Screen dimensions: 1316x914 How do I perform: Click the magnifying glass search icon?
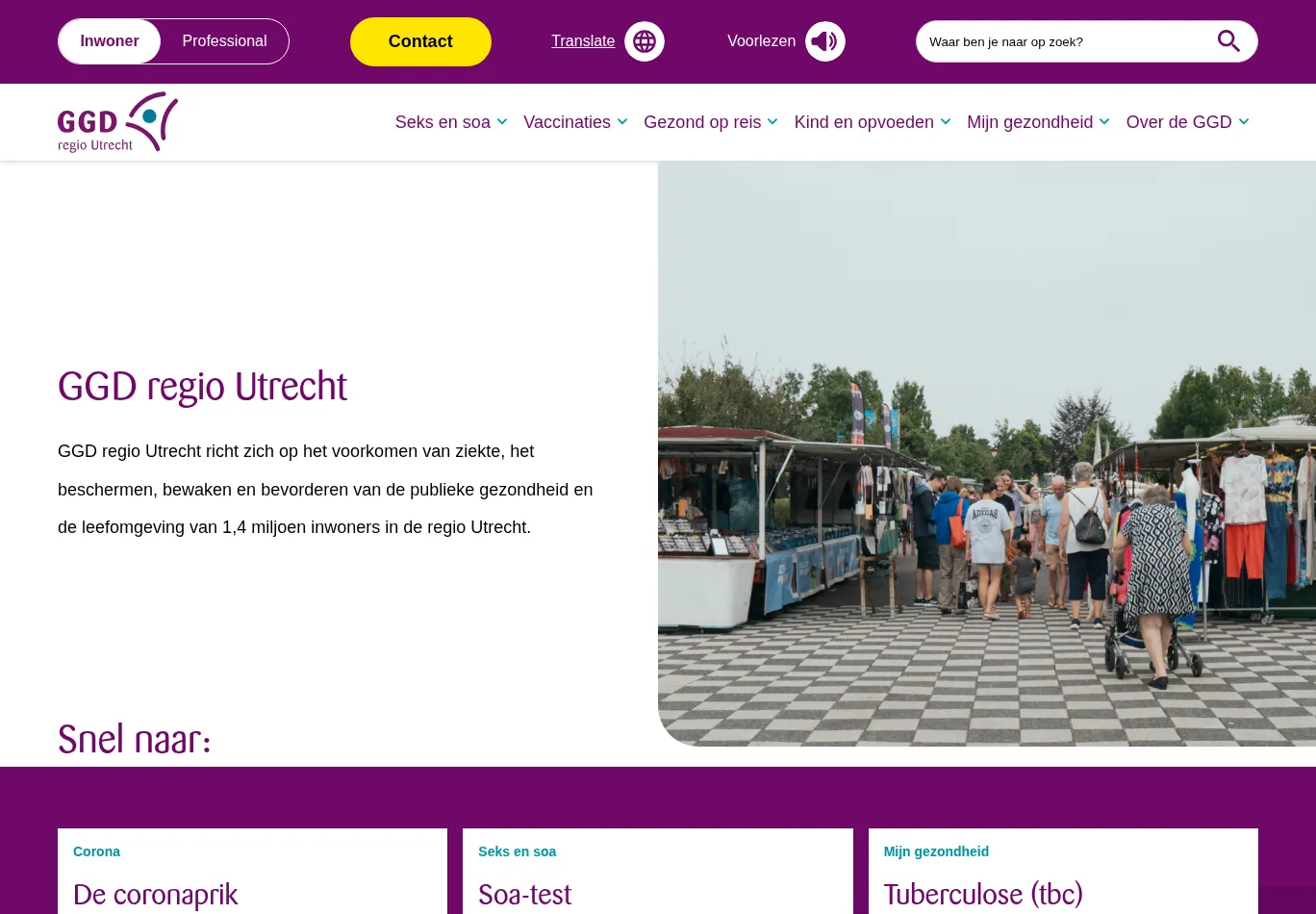point(1227,41)
